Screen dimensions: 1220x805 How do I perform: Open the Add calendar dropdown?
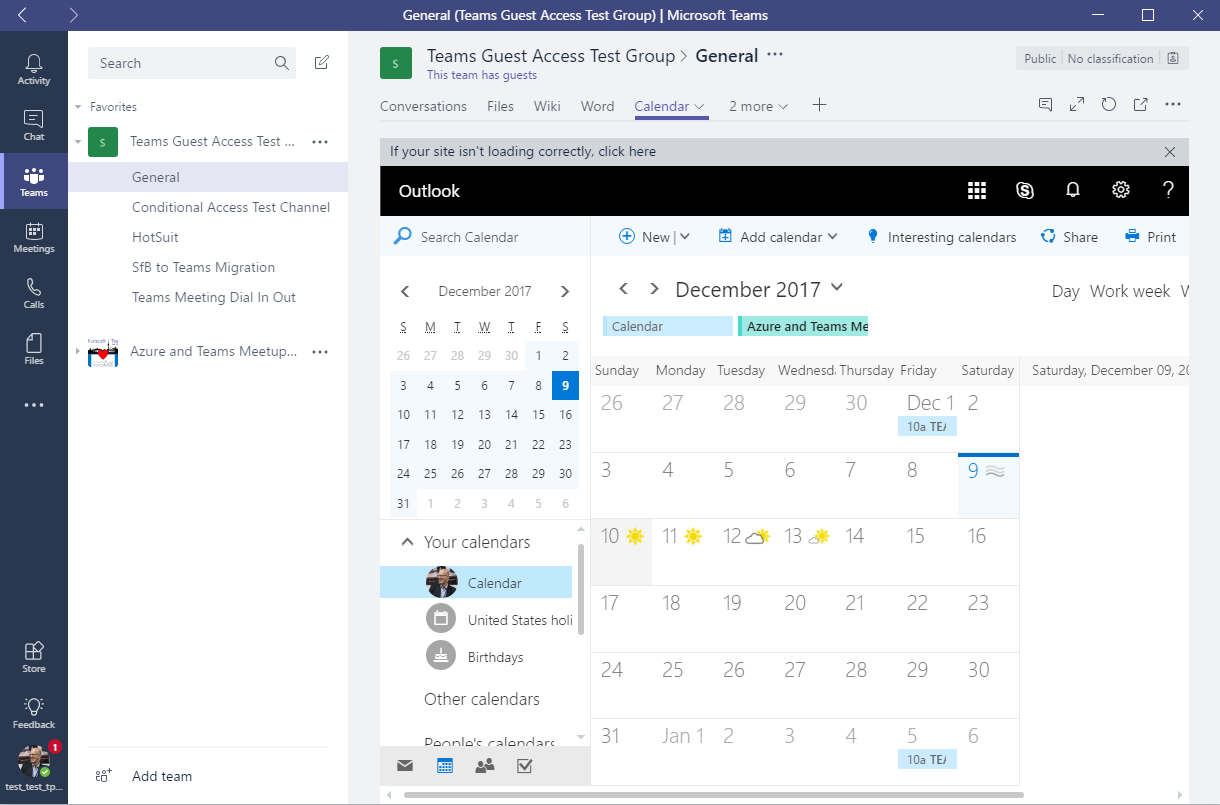coord(778,237)
